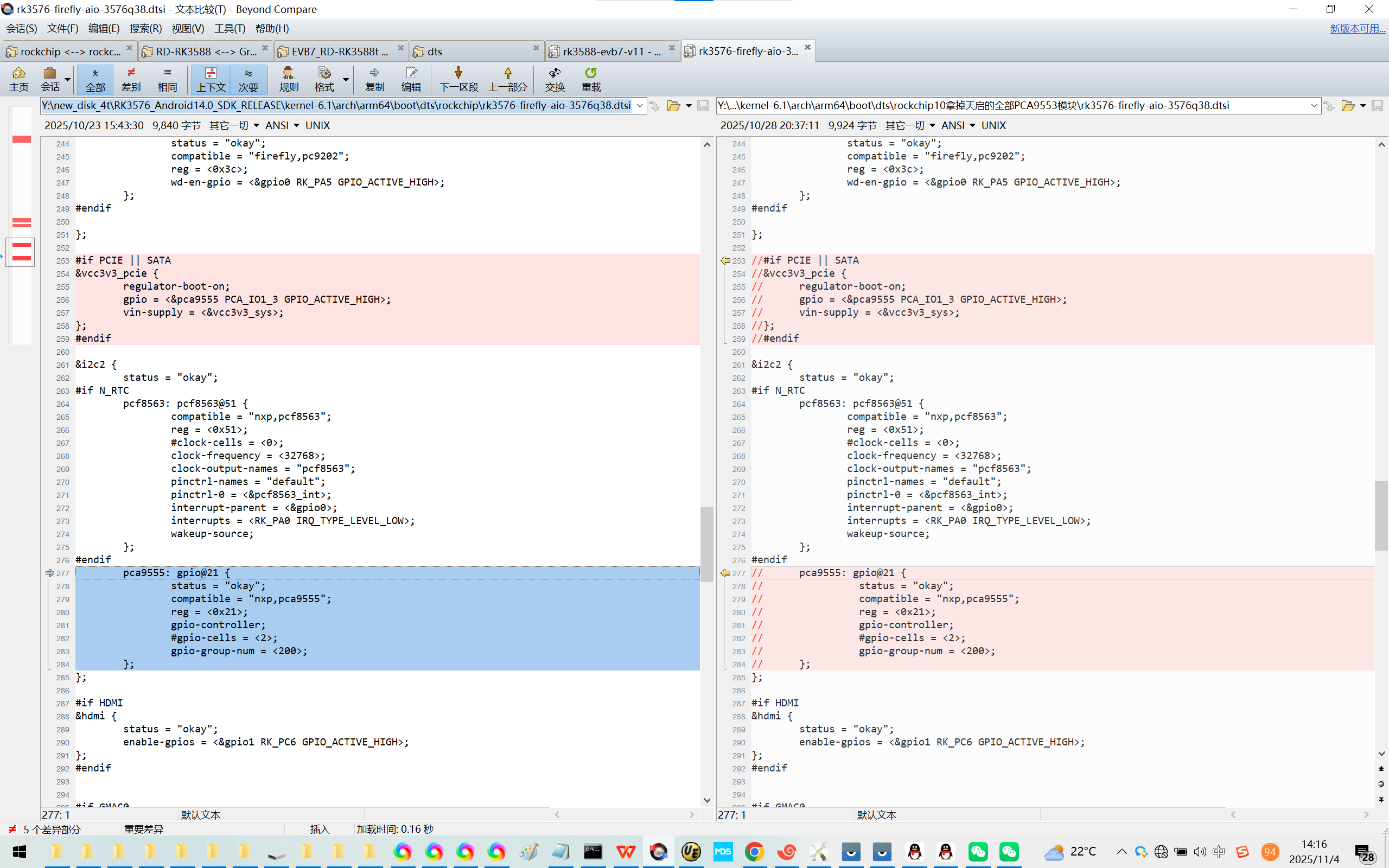
Task: Click the Home (主页) toolbar icon
Action: point(18,79)
